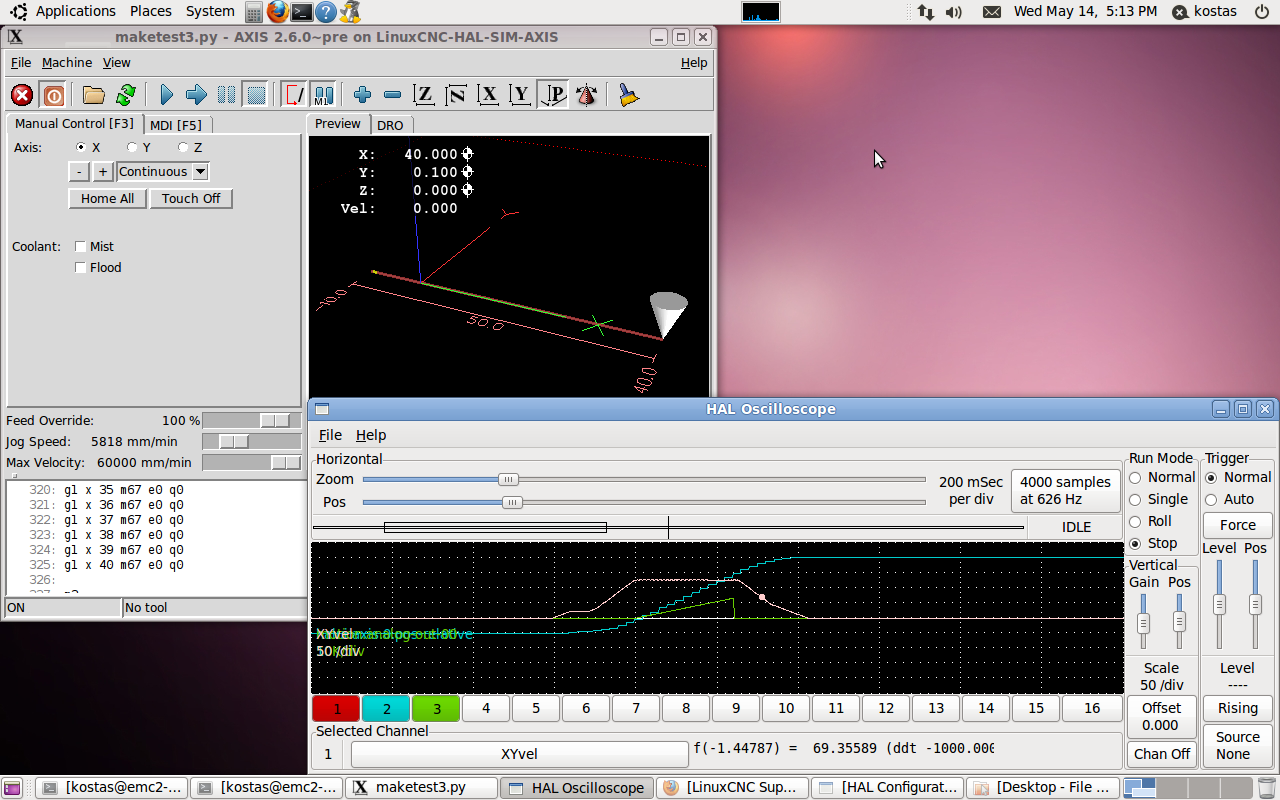Viewport: 1280px width, 800px height.
Task: Zoom in the preview with plus icon
Action: coord(363,95)
